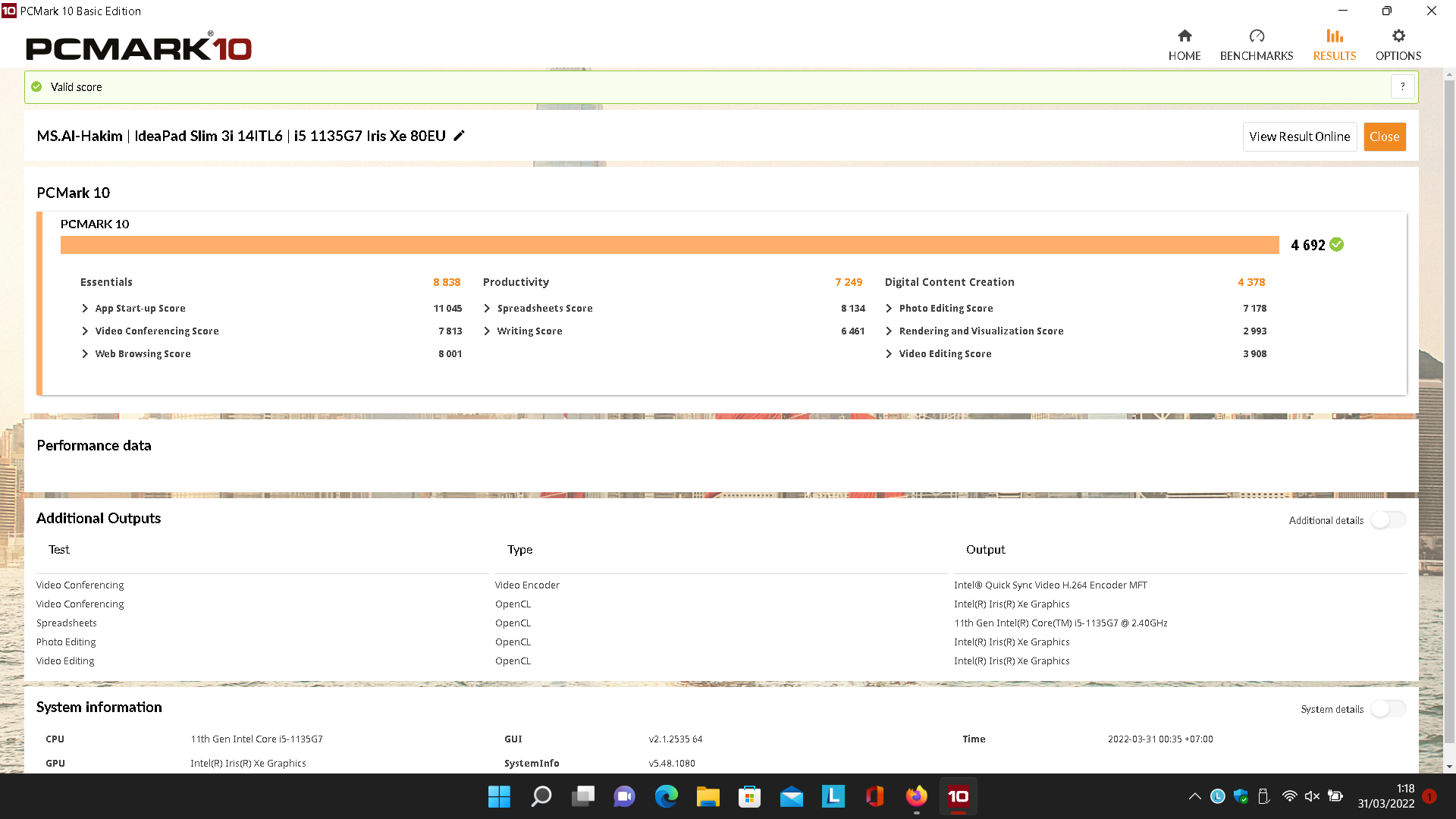Click the Productivity score 7 249

(x=849, y=282)
